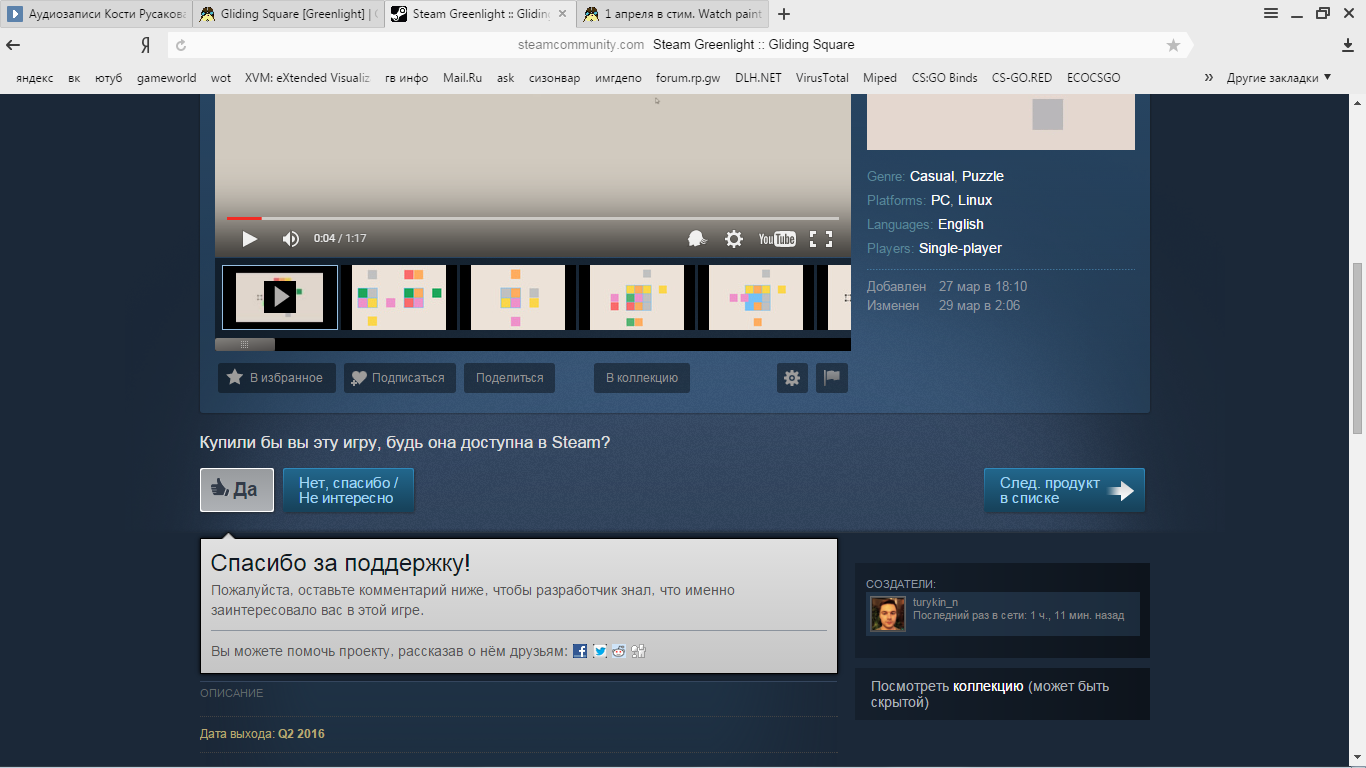This screenshot has height=768, width=1366.
Task: Share on Facebook icon
Action: pos(580,651)
